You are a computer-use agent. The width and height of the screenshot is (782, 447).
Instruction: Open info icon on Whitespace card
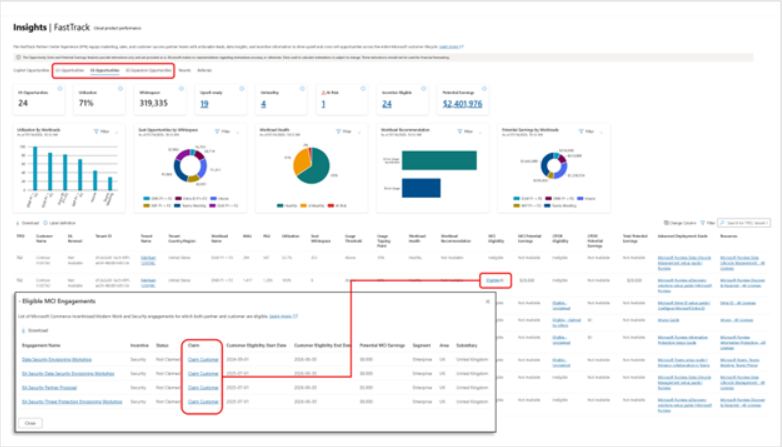pos(181,88)
